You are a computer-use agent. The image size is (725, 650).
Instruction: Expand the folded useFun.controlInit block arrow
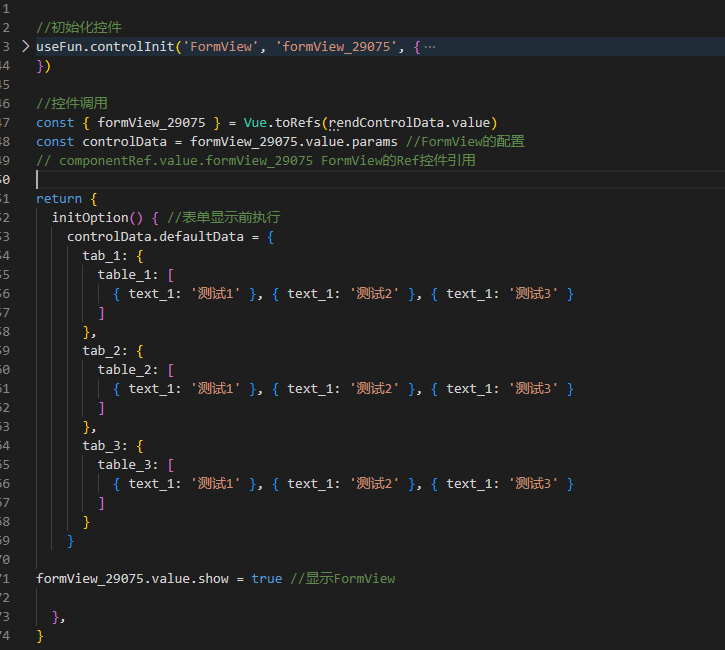26,46
